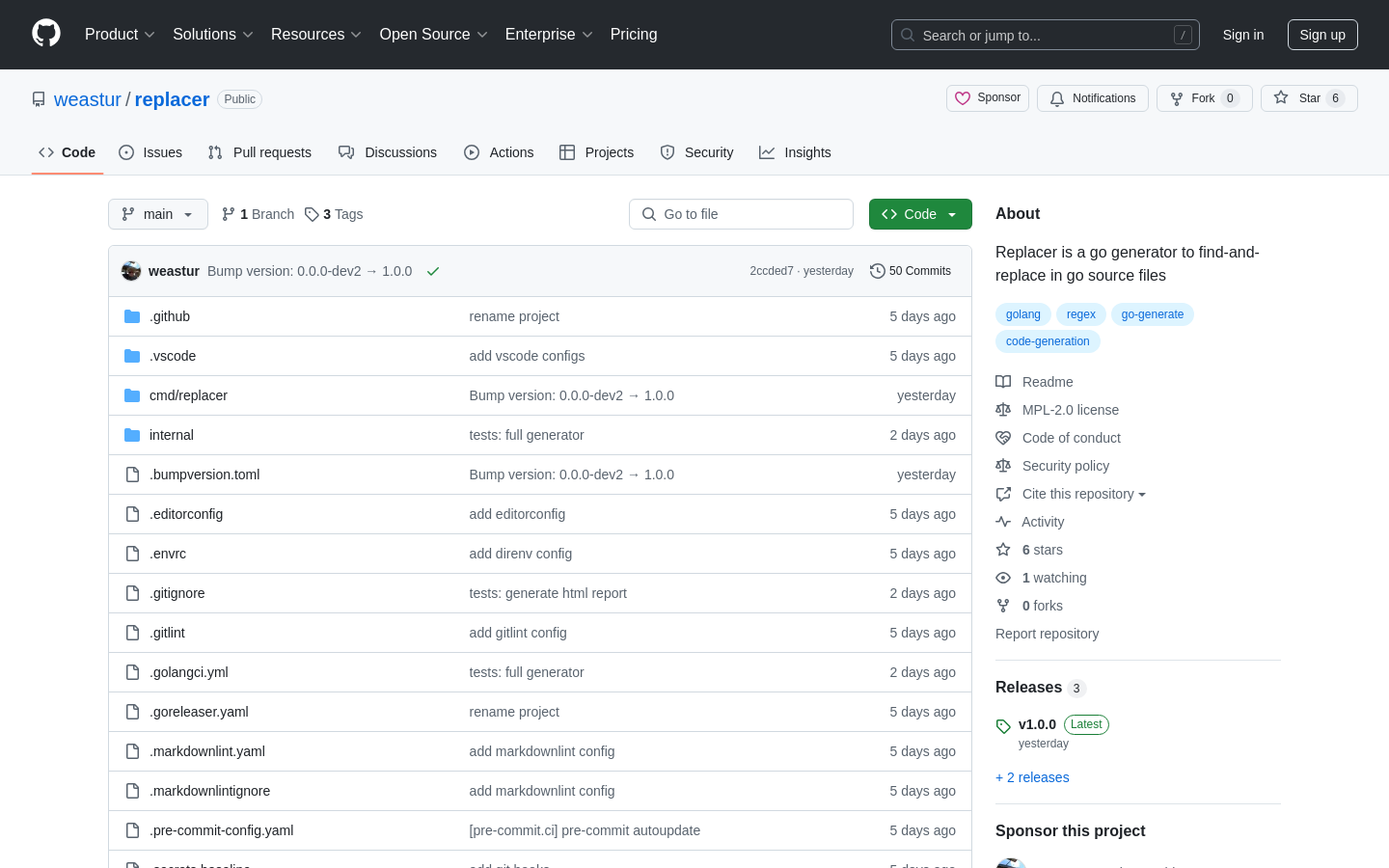Star the replacer repository

1309,98
